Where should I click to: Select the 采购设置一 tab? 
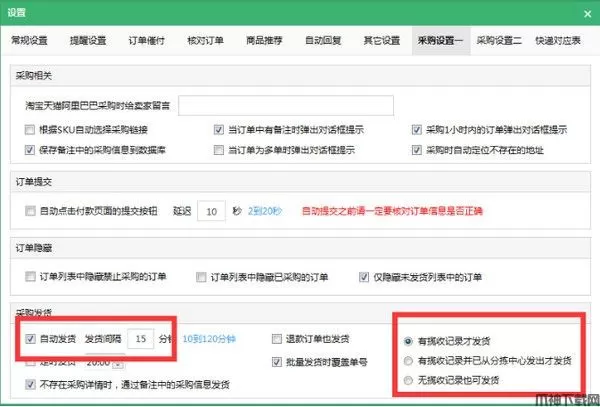[x=441, y=40]
